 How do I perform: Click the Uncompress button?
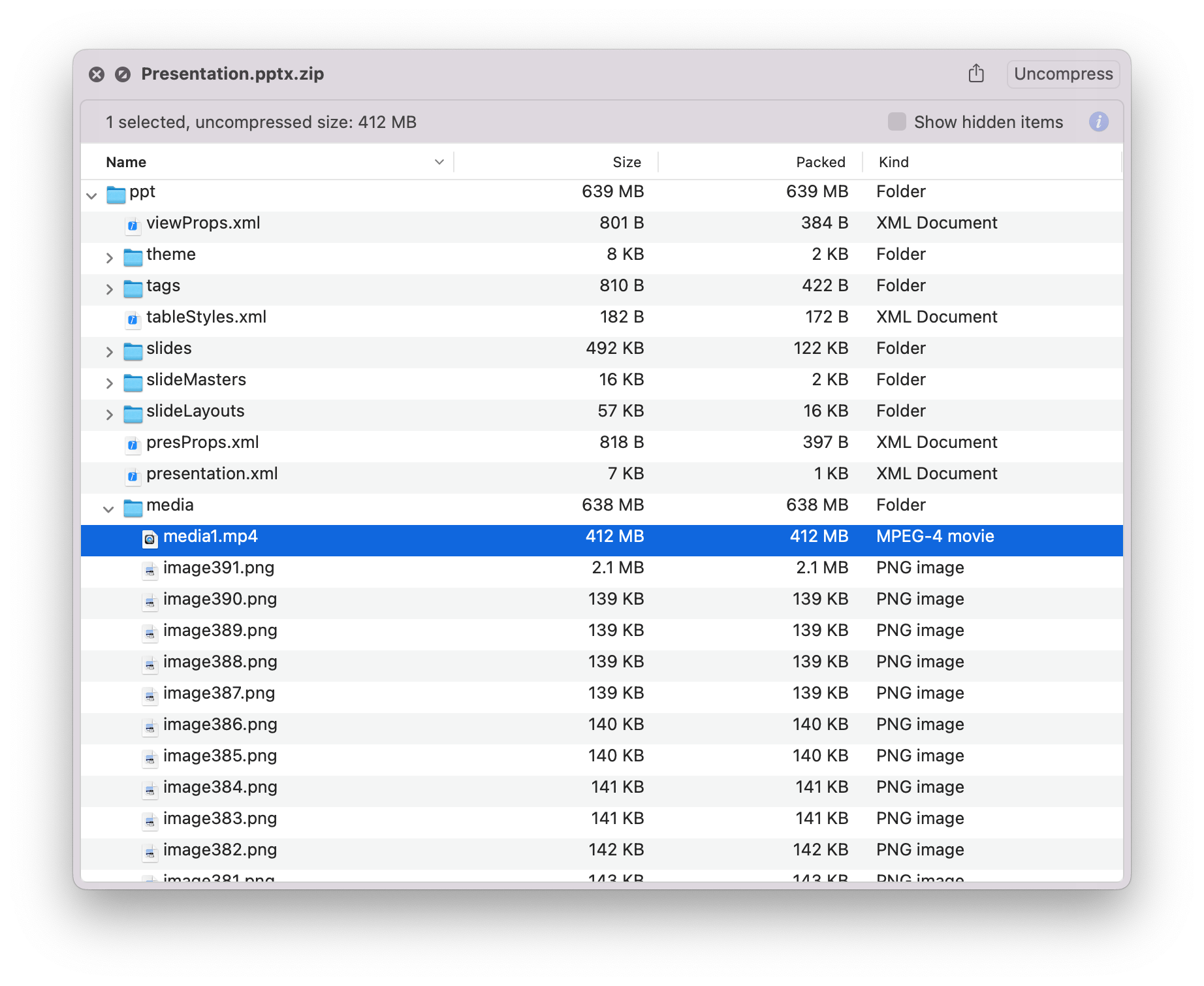[x=1063, y=74]
